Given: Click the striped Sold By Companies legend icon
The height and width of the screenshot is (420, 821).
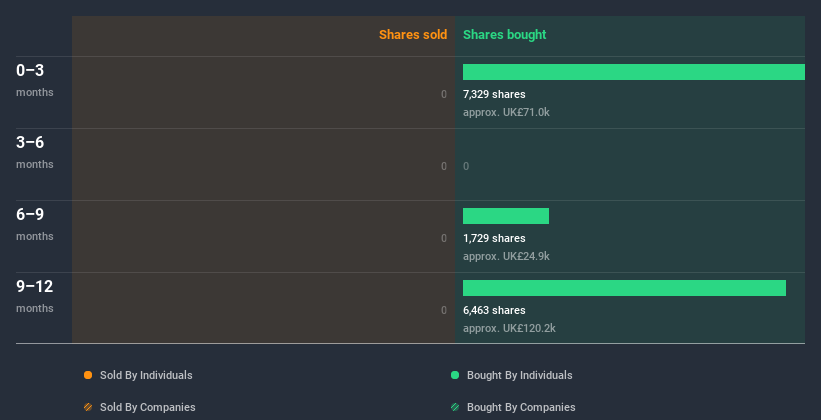Looking at the screenshot, I should [88, 407].
